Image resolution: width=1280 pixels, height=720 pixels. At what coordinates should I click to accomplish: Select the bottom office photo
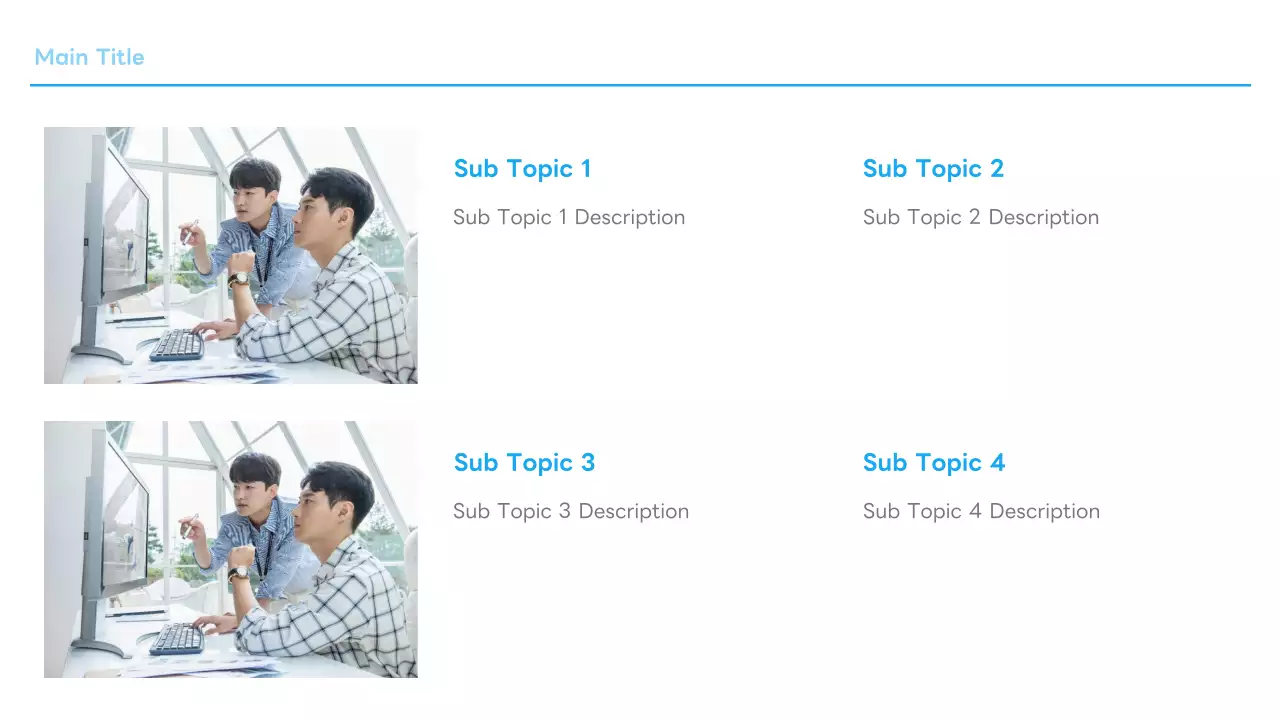point(230,549)
